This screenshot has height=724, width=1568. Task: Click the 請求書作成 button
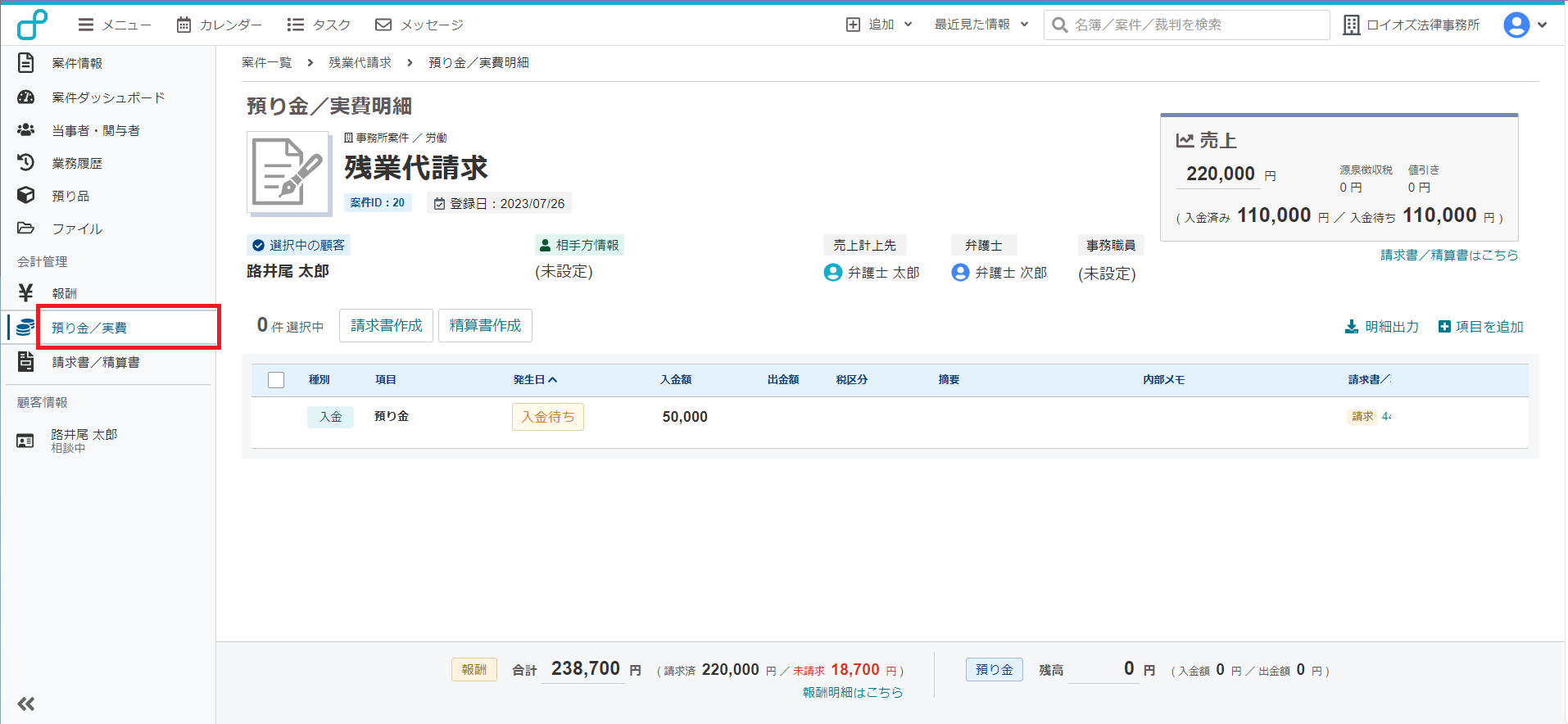click(x=387, y=325)
